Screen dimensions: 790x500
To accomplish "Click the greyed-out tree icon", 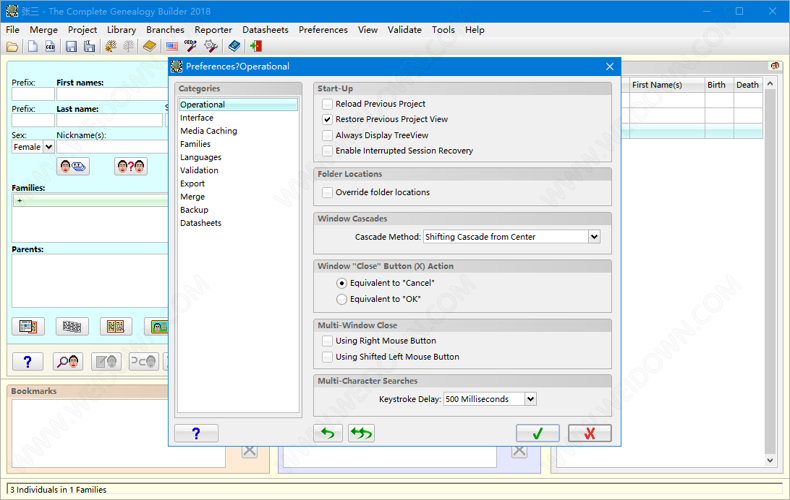I will tap(129, 47).
